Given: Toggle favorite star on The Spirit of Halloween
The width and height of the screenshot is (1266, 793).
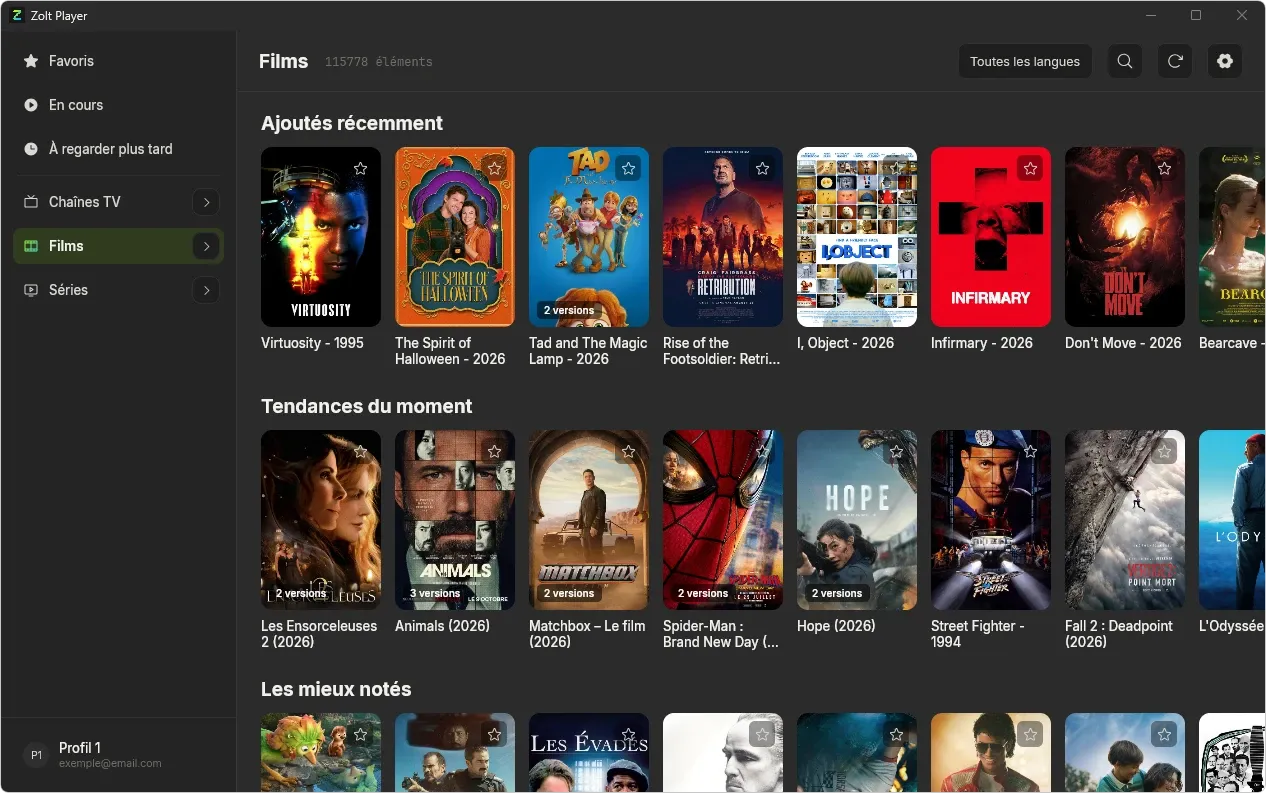Looking at the screenshot, I should tap(495, 168).
